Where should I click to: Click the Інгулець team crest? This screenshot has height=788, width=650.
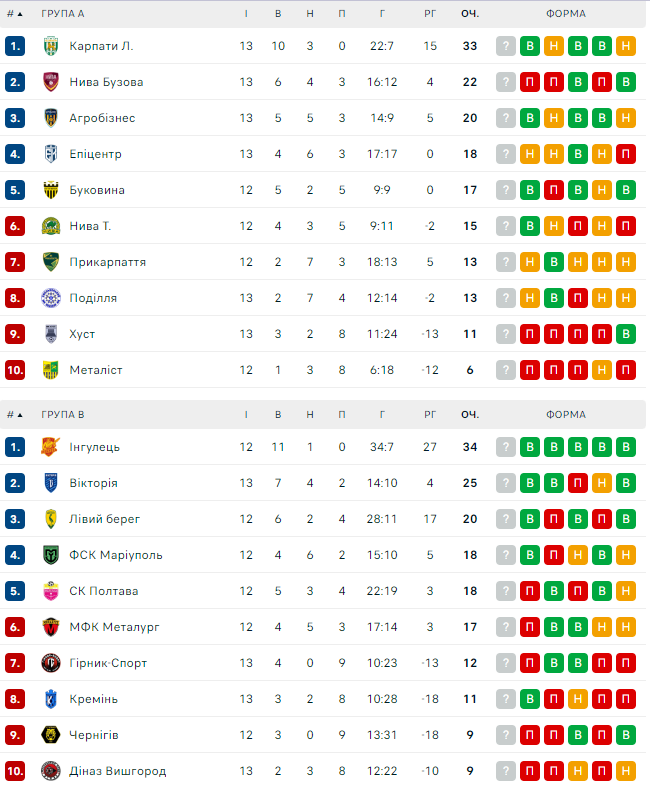click(x=51, y=447)
